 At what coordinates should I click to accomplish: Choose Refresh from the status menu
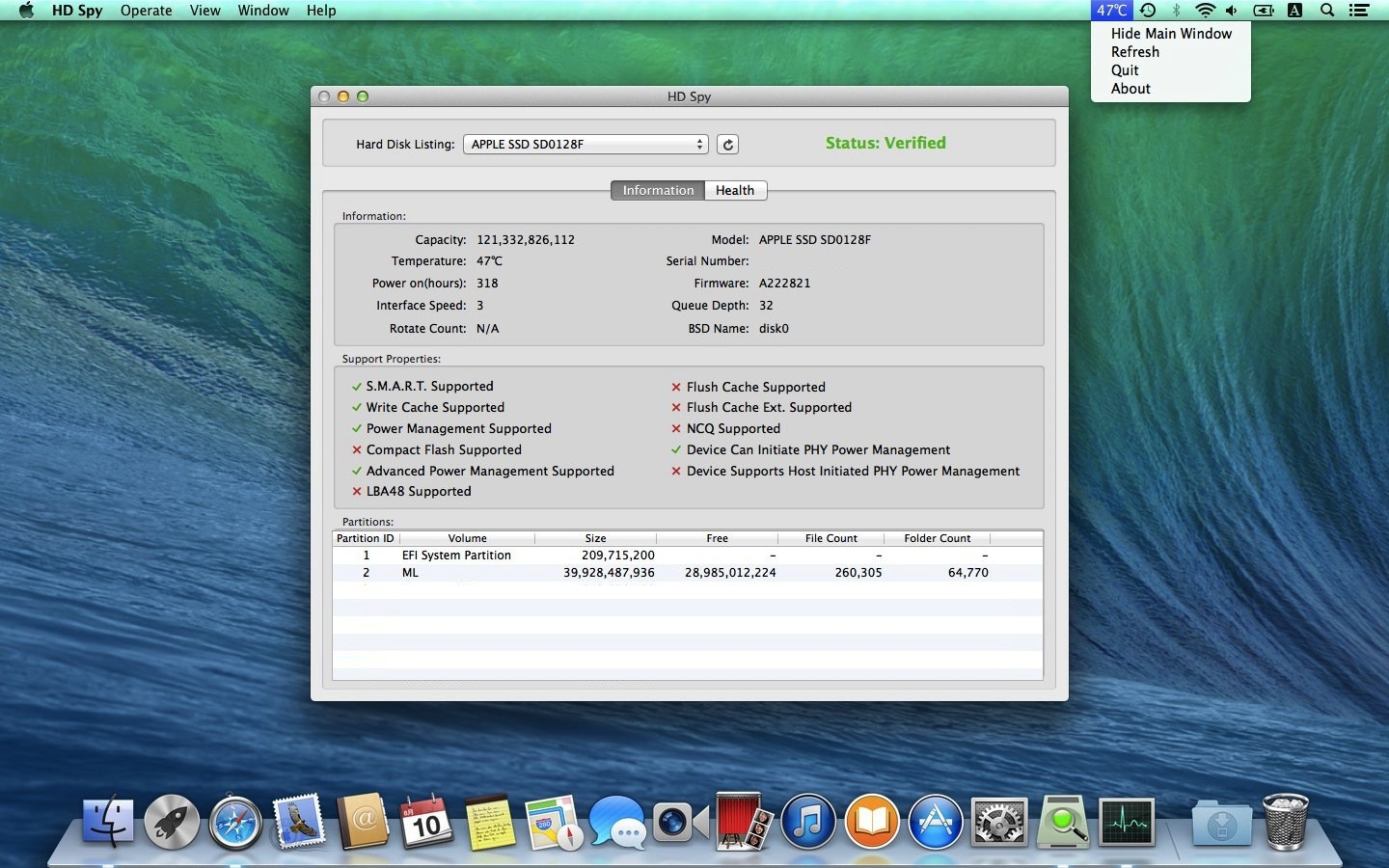[x=1171, y=52]
